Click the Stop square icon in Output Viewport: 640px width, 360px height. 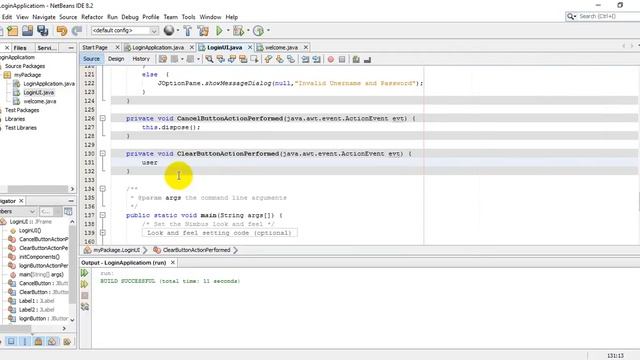[x=84, y=296]
